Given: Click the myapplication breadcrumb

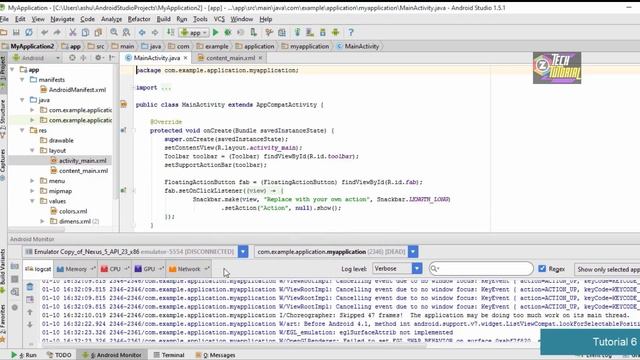Looking at the screenshot, I should (305, 46).
